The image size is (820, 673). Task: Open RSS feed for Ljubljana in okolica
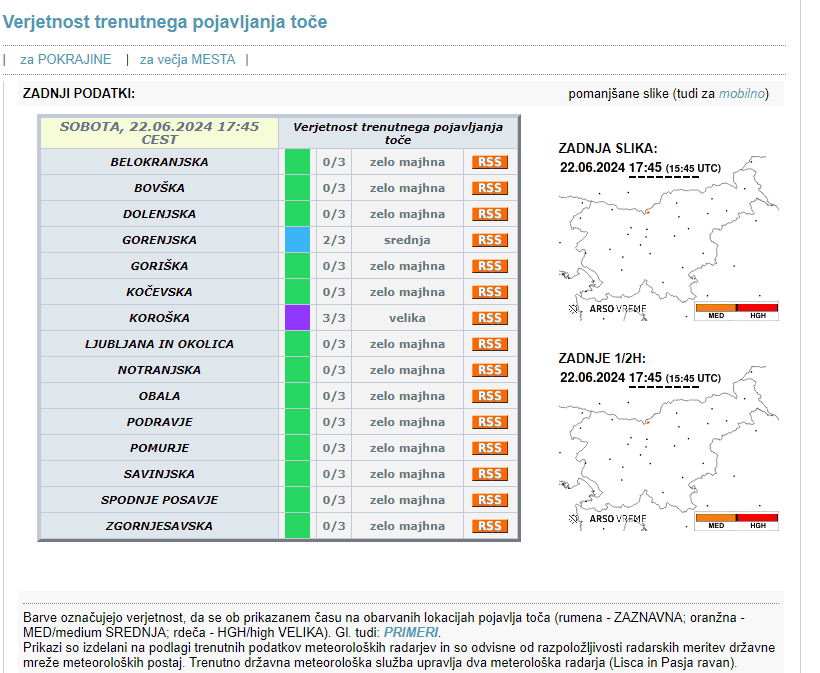490,344
